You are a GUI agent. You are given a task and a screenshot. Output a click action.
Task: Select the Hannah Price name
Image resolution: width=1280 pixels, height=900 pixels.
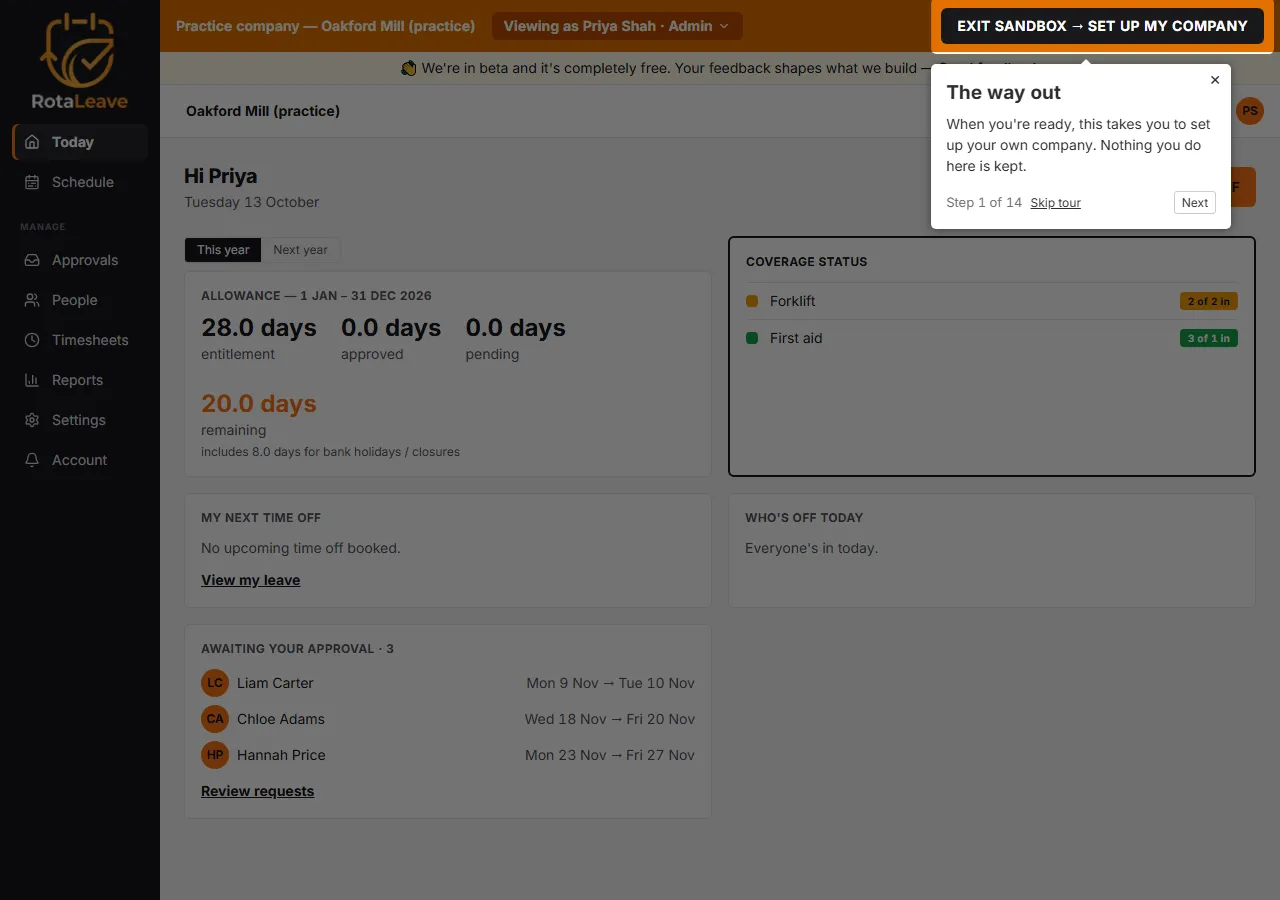point(281,755)
